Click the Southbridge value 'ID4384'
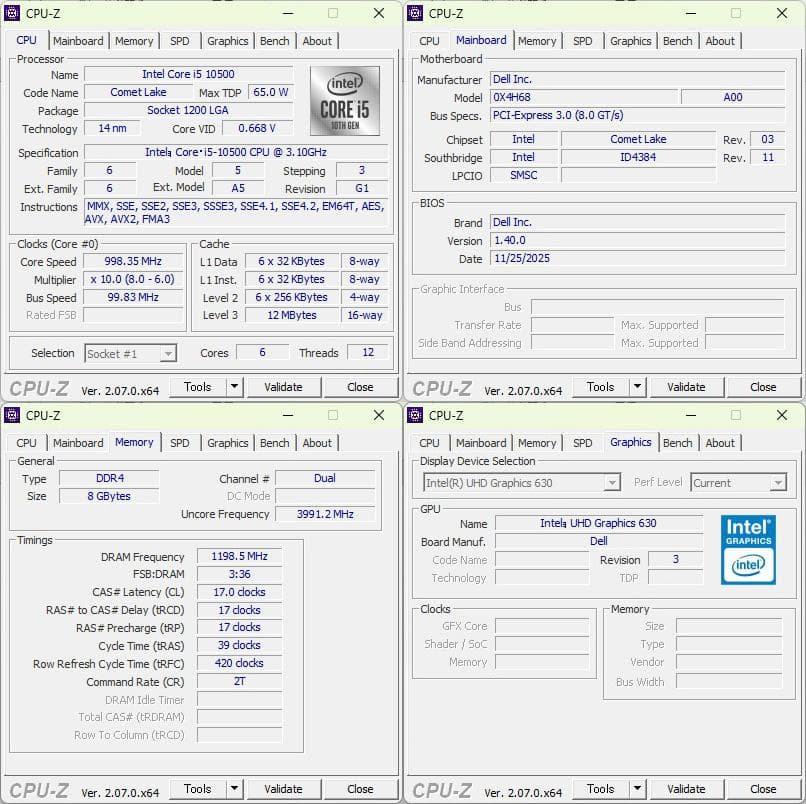Image resolution: width=806 pixels, height=804 pixels. click(638, 157)
